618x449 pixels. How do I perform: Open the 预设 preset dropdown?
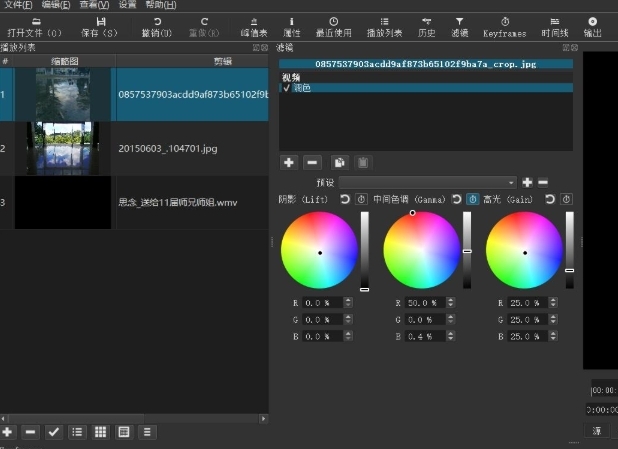(428, 183)
